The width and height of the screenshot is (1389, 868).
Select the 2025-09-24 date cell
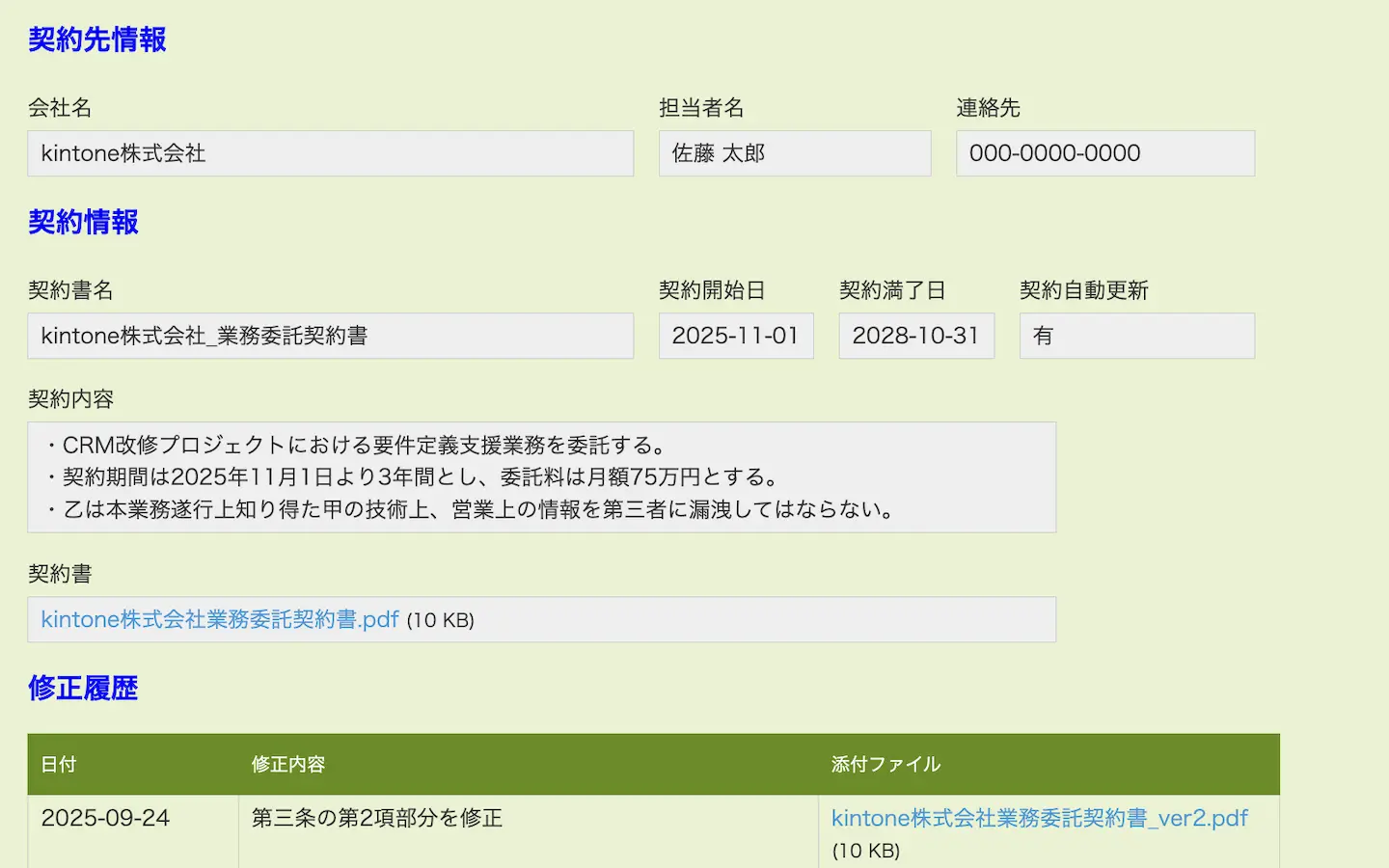tap(105, 818)
